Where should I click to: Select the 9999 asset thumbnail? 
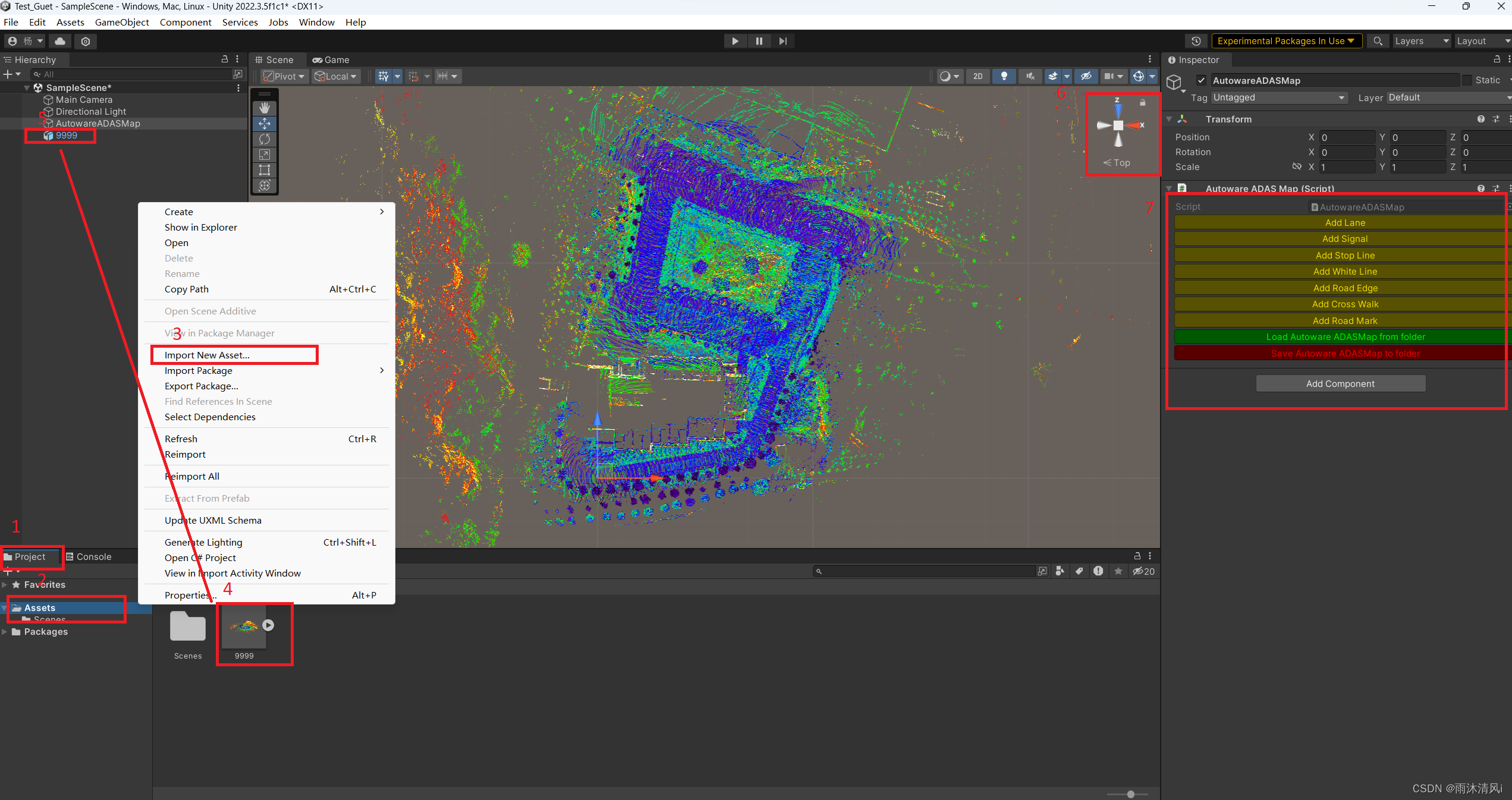tap(244, 627)
